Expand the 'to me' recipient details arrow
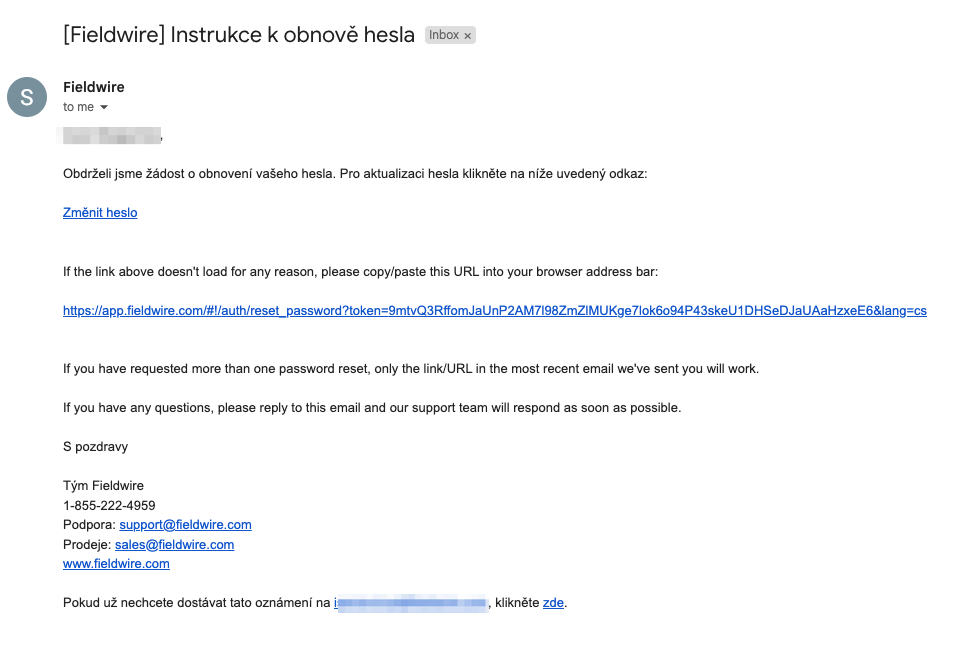Image resolution: width=964 pixels, height=649 pixels. 104,107
